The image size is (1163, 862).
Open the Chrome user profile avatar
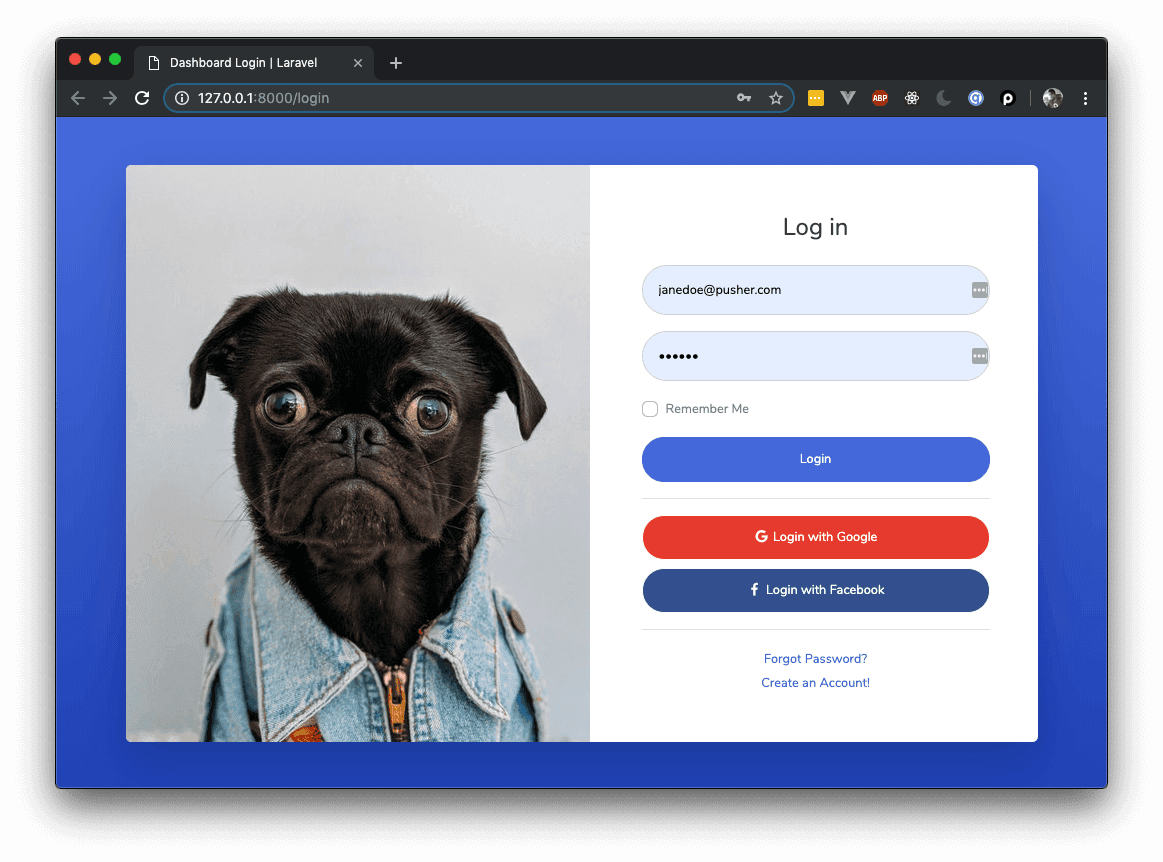(1052, 98)
